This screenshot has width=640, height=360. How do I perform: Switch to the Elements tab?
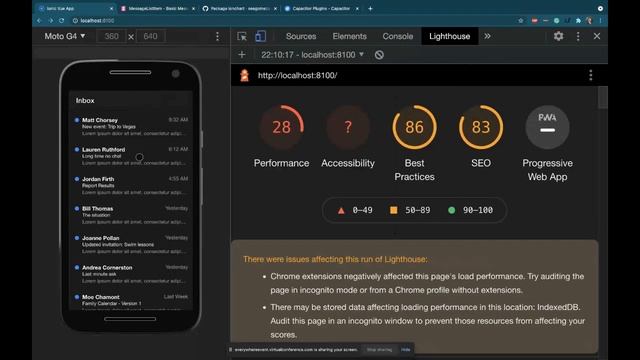click(x=349, y=36)
